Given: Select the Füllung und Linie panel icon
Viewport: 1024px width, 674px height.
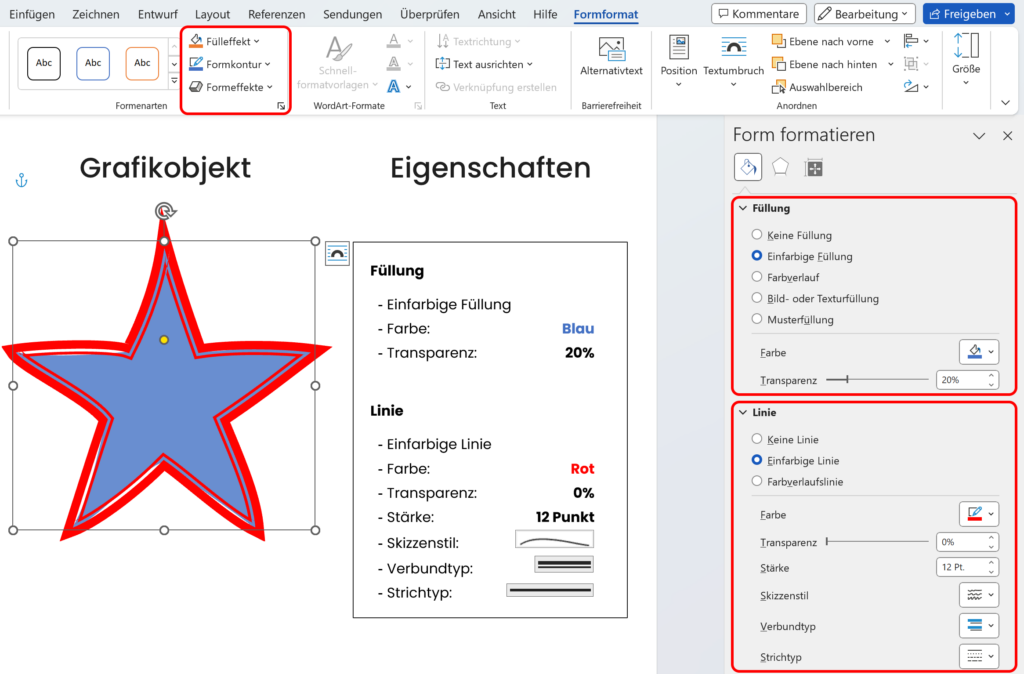Looking at the screenshot, I should click(747, 166).
